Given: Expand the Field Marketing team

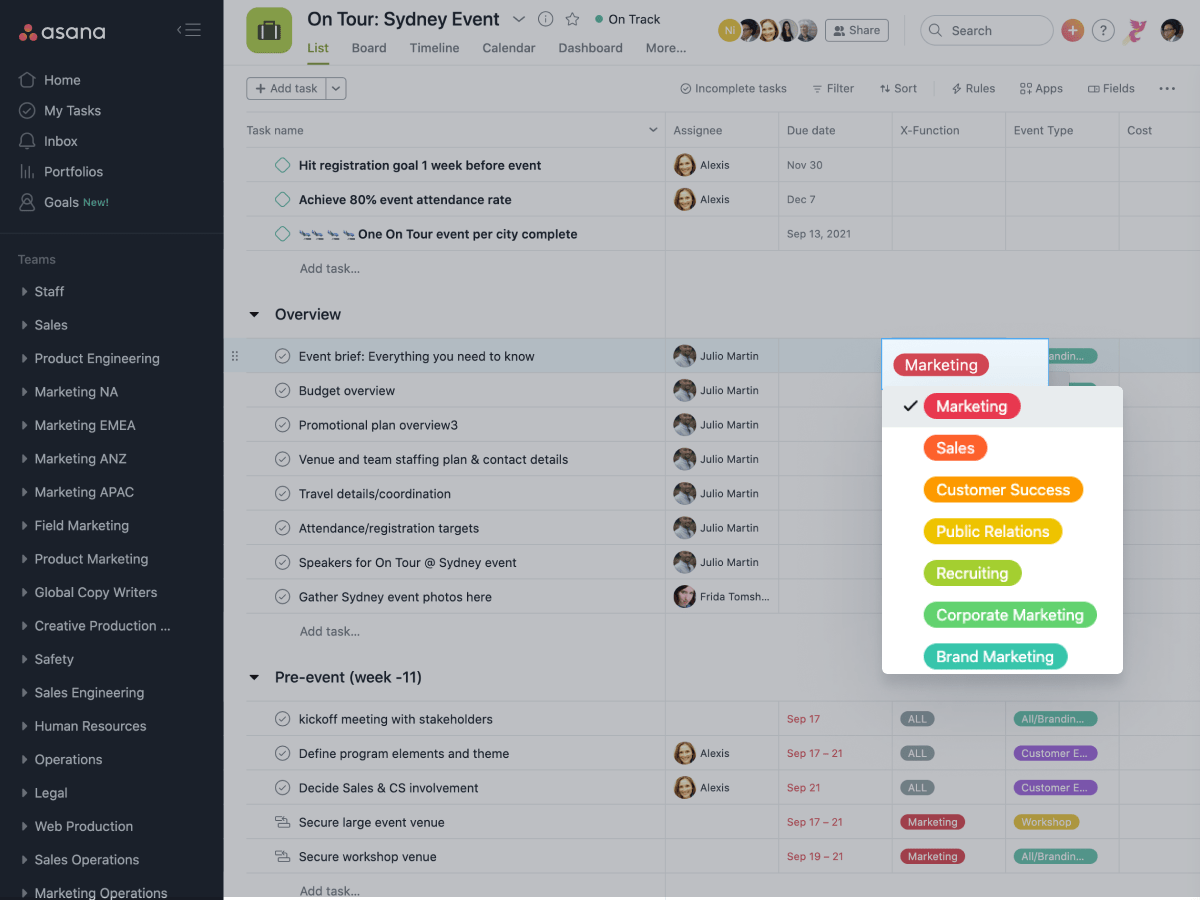Looking at the screenshot, I should (x=24, y=526).
